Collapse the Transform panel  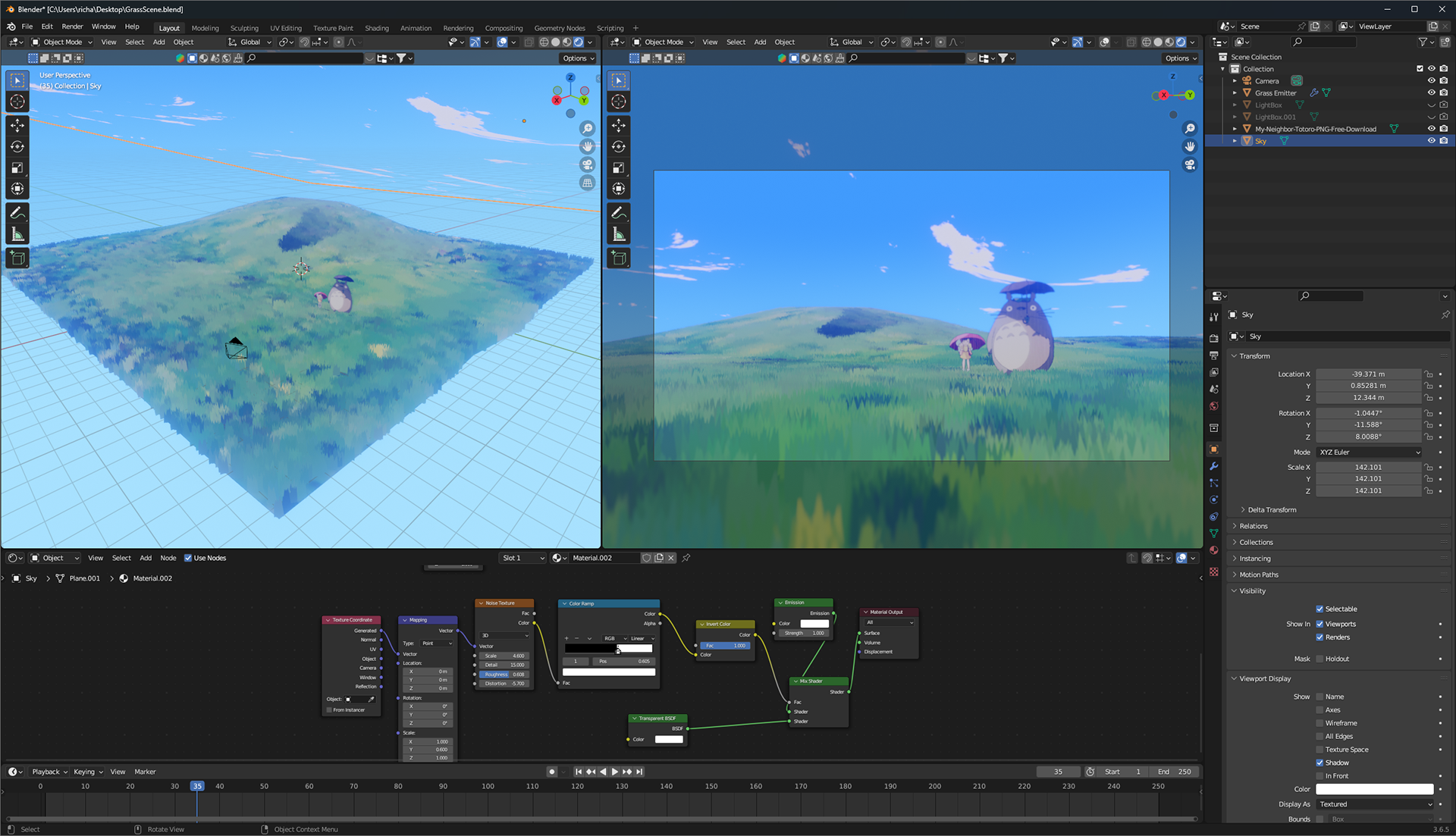1254,356
